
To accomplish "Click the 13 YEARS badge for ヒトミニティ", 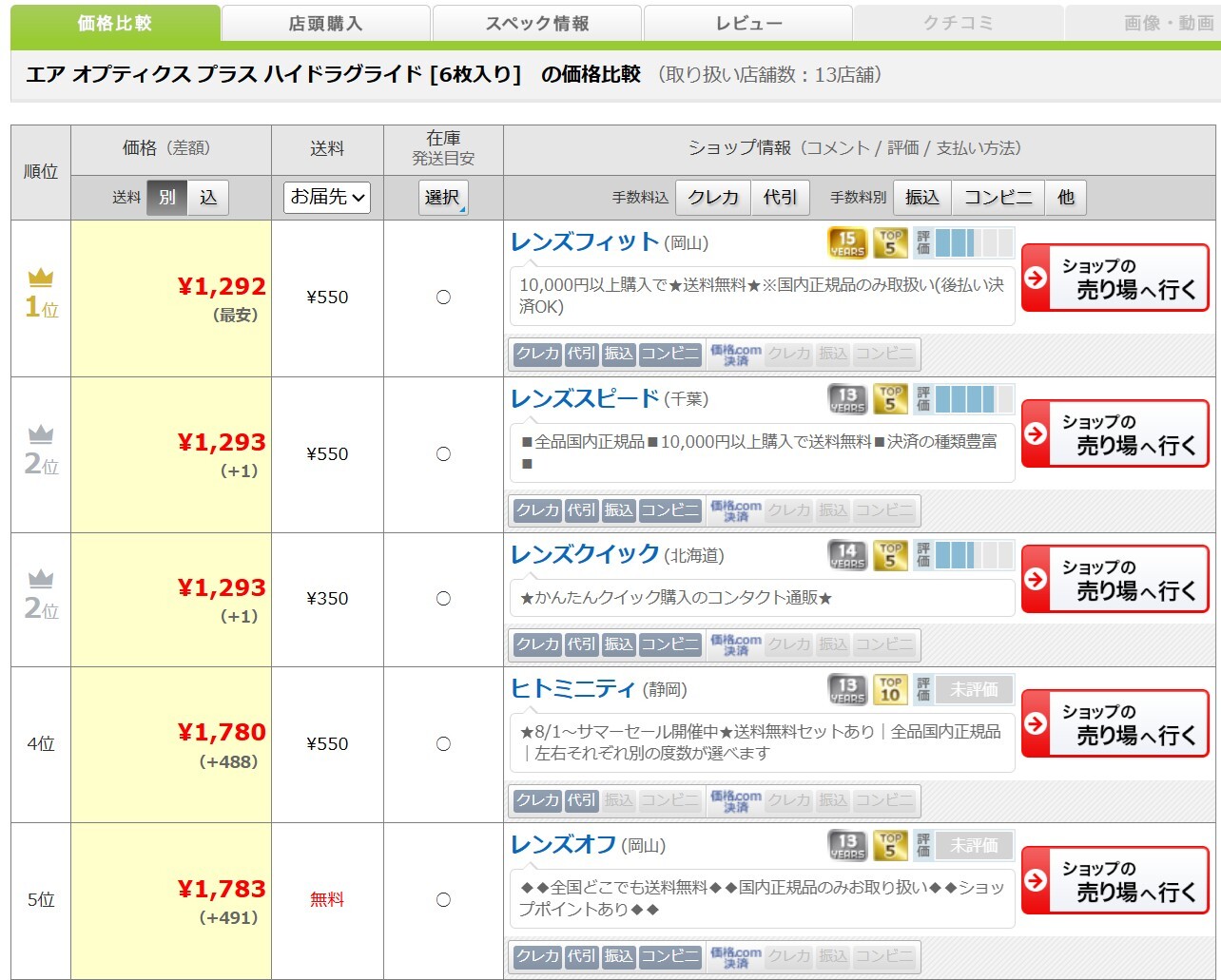I will [847, 689].
